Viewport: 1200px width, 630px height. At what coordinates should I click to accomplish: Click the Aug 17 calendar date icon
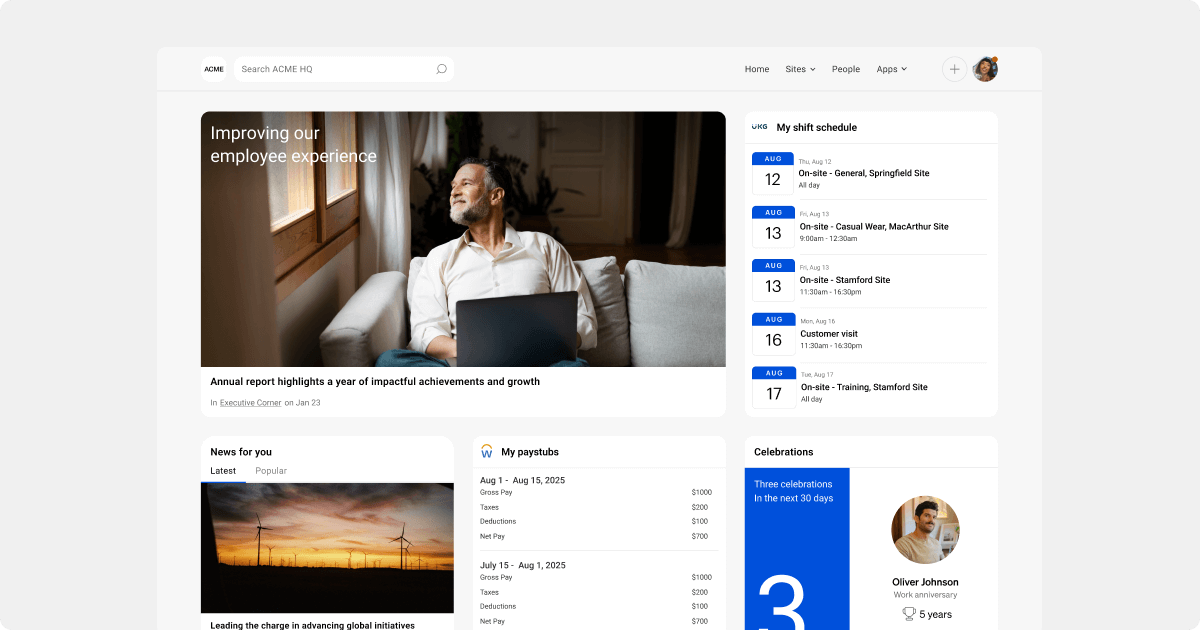click(x=773, y=388)
